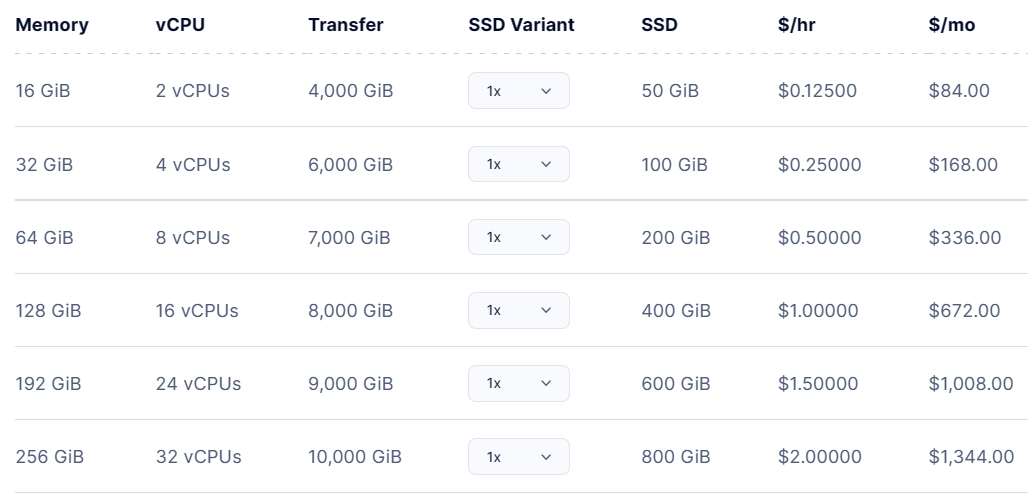Screen dimensions: 1028x501
Task: Click the Memory column header
Action: click(x=52, y=25)
